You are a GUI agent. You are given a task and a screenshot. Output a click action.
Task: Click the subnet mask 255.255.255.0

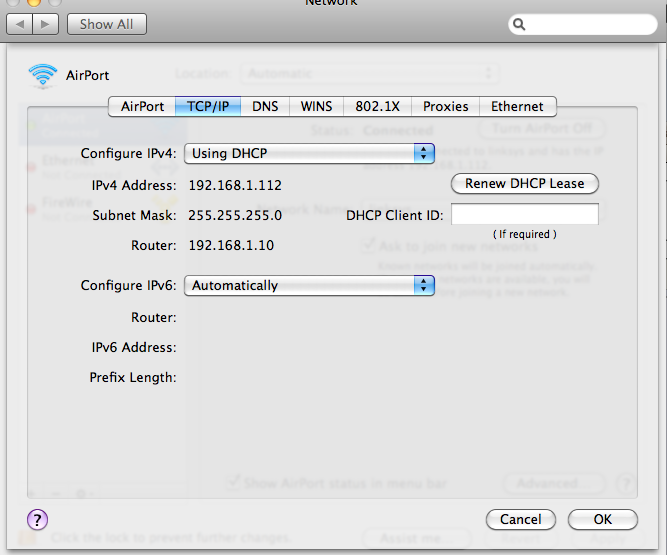click(235, 216)
